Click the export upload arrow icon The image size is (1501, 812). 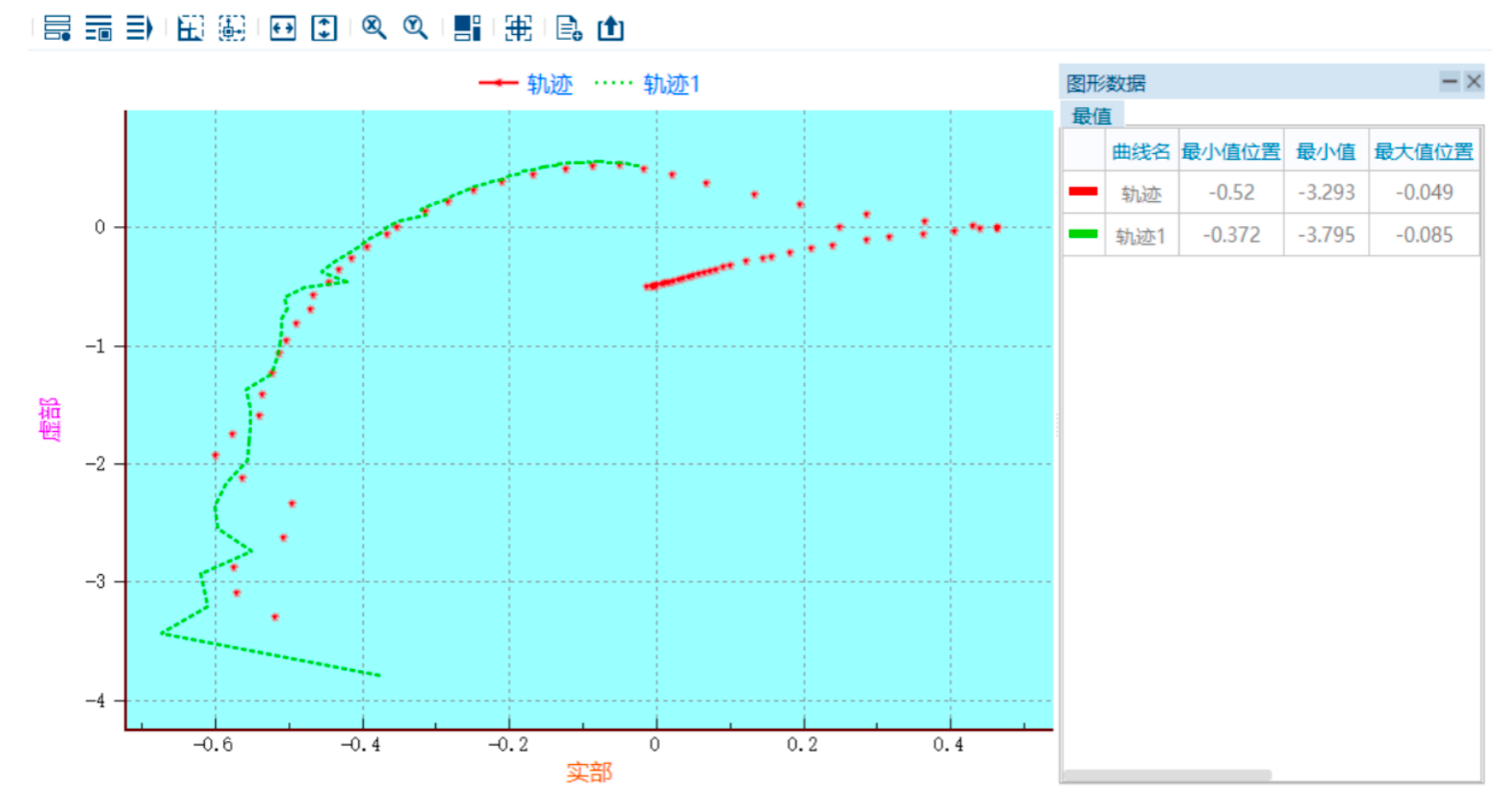point(610,29)
